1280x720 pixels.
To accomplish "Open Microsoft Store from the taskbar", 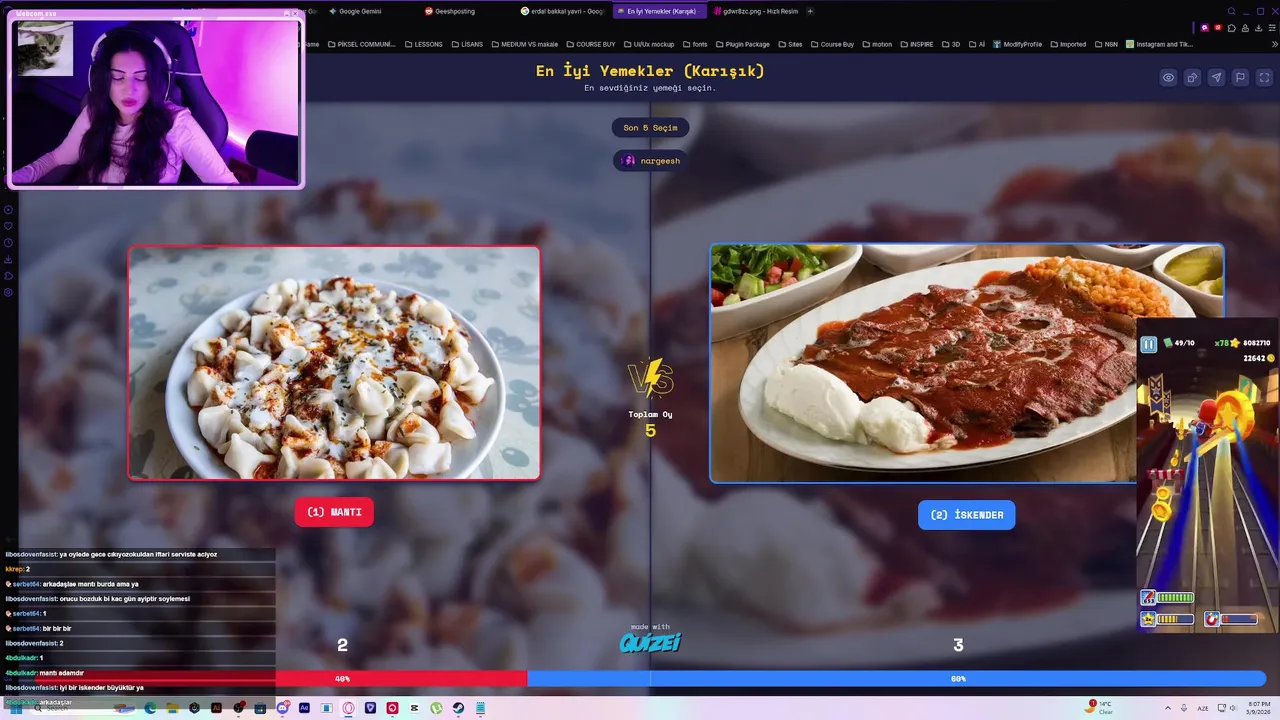I will coord(260,708).
